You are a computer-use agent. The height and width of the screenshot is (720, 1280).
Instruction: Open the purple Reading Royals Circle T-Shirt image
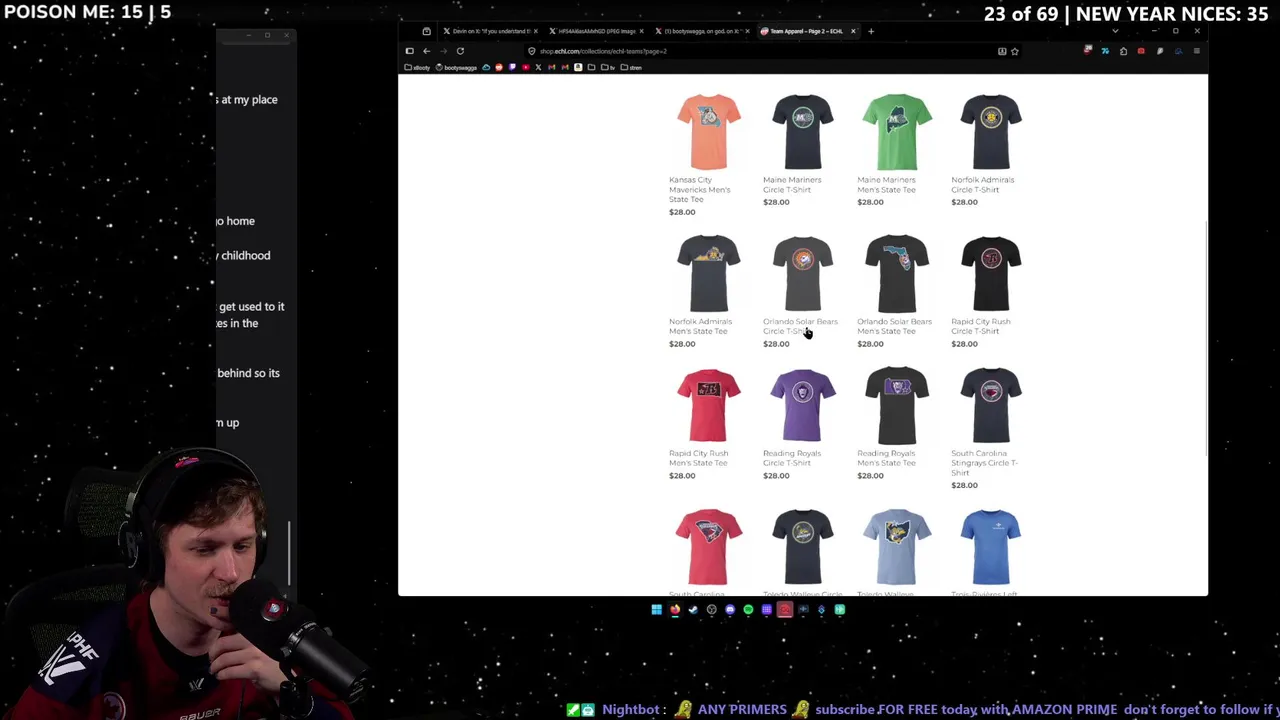point(802,405)
